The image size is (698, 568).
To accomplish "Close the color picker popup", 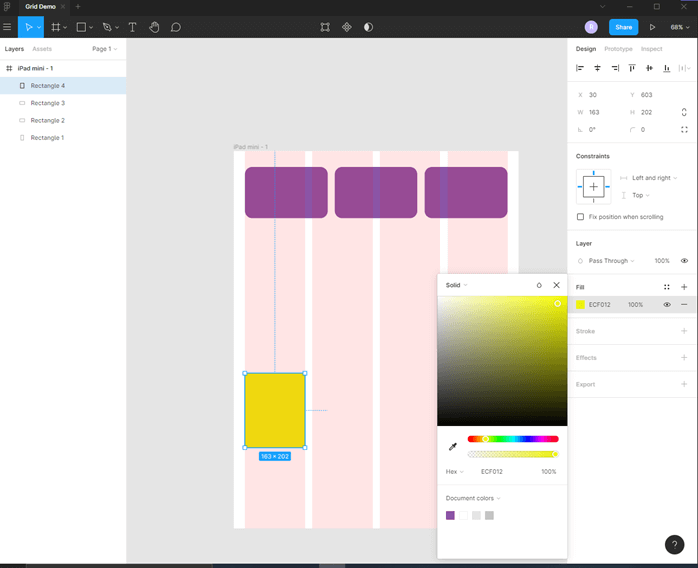I will (x=557, y=285).
